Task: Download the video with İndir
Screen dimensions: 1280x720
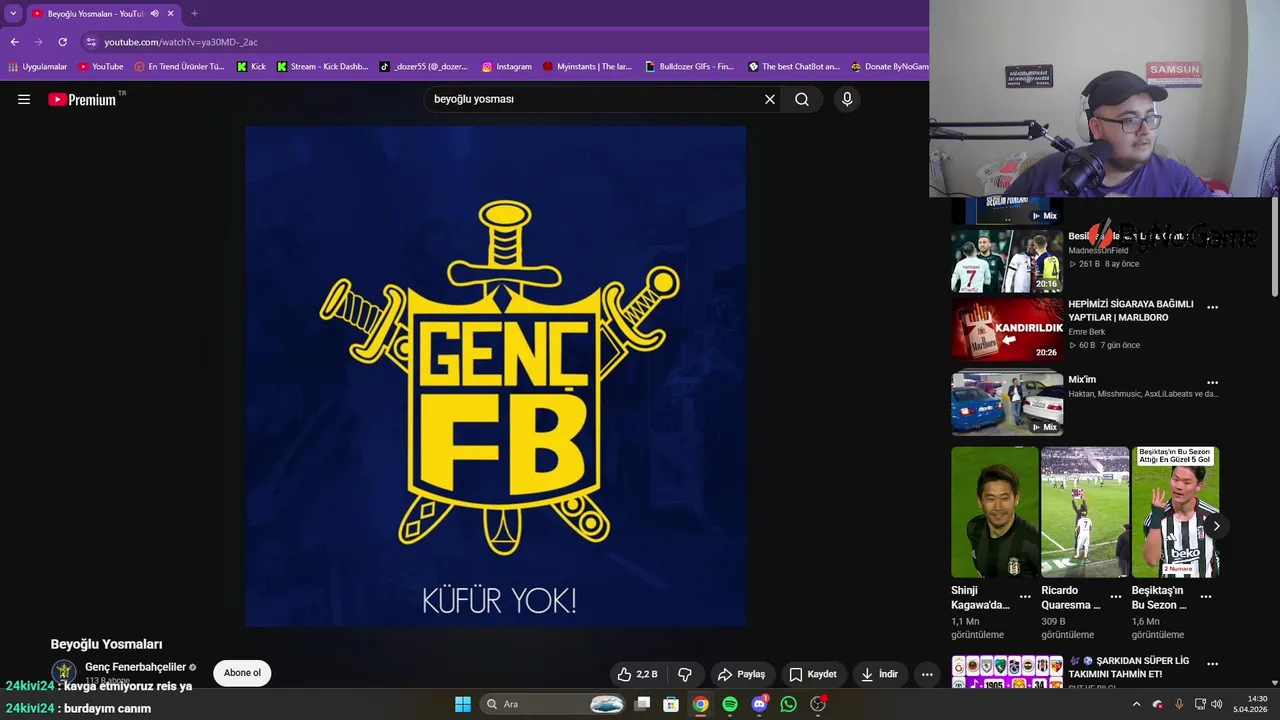Action: coord(879,674)
